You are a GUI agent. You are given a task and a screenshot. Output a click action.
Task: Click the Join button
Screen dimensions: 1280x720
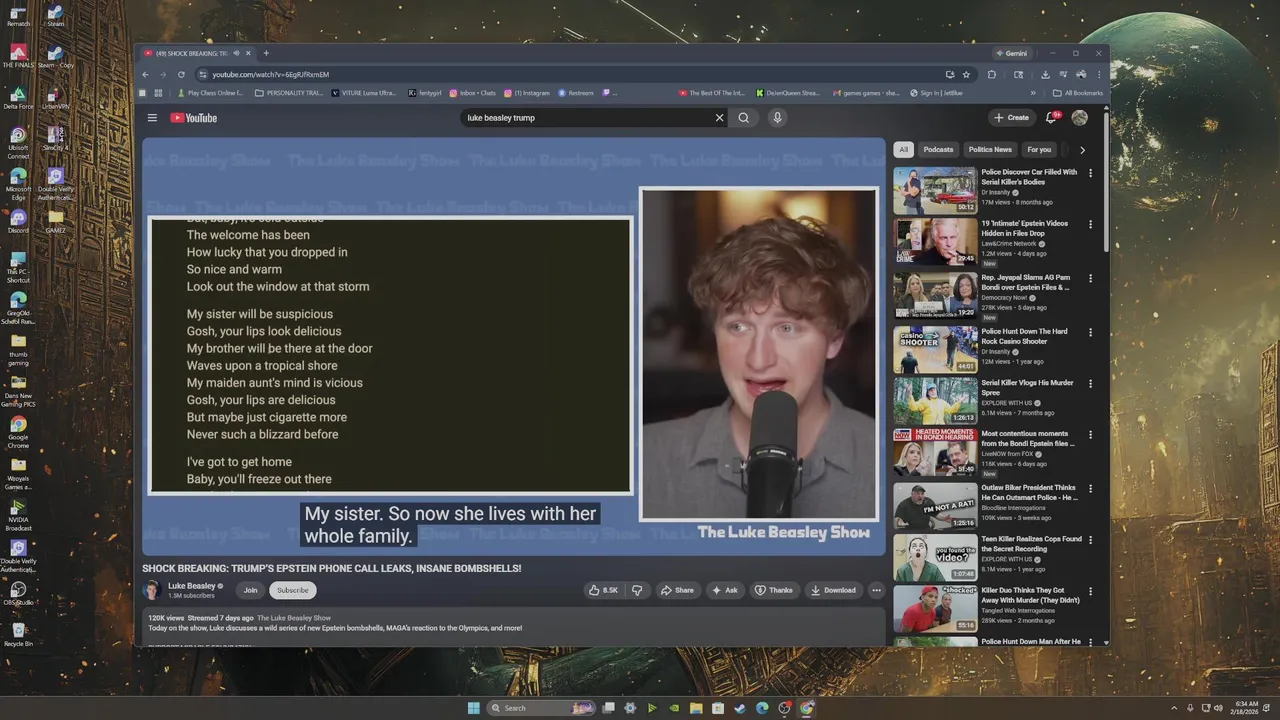[x=250, y=590]
